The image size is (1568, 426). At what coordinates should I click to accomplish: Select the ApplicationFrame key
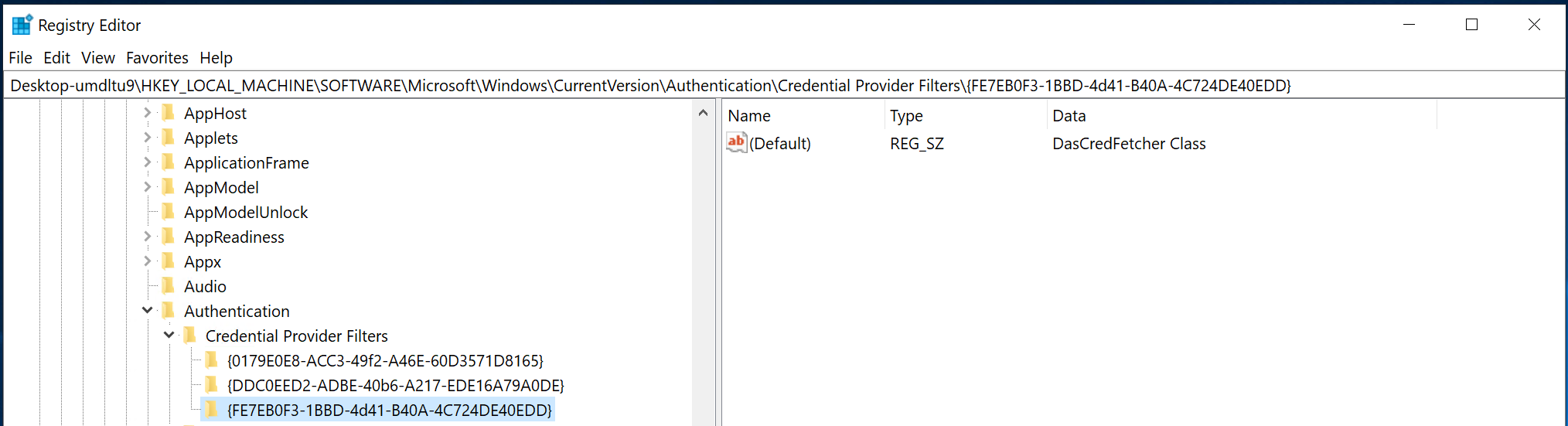(x=246, y=162)
